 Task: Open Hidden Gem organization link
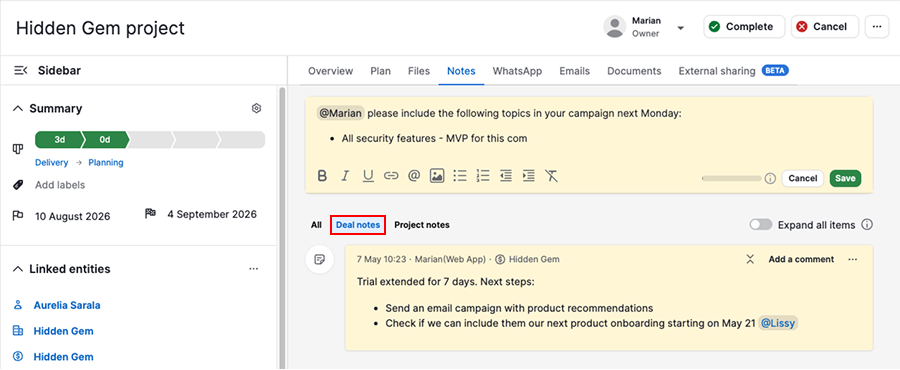(x=63, y=331)
